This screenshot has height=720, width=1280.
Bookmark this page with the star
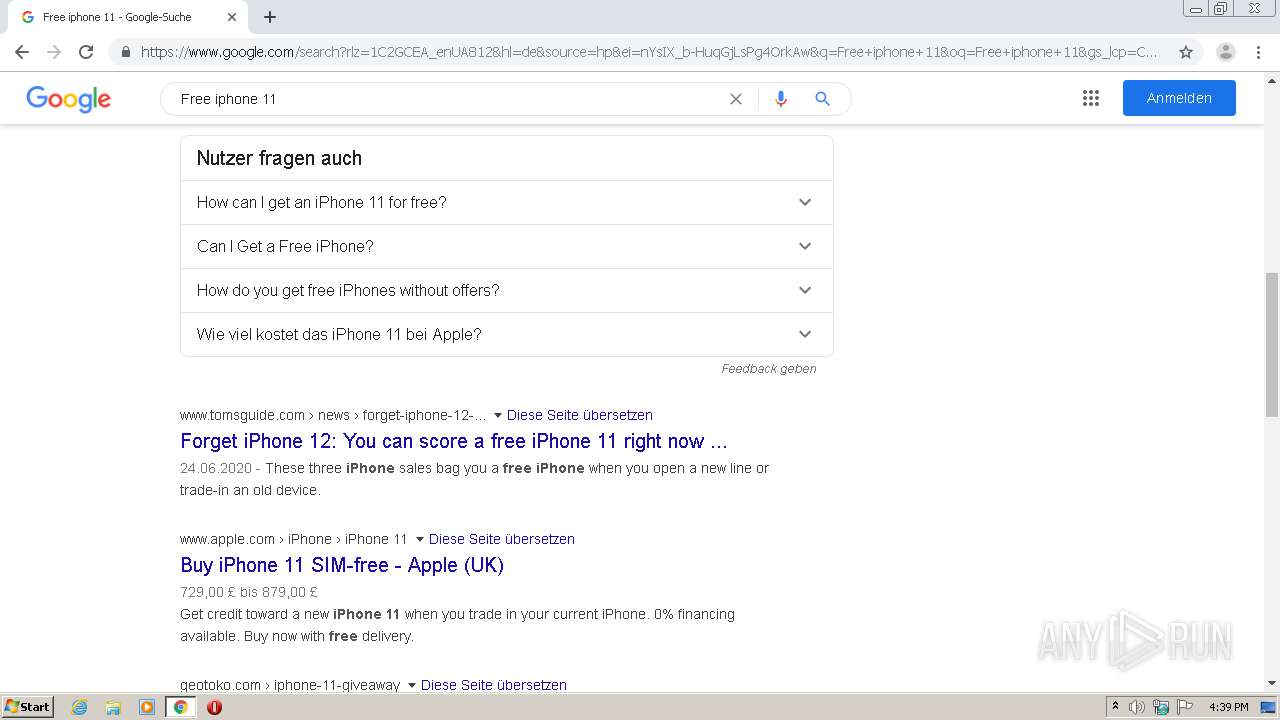(x=1186, y=52)
